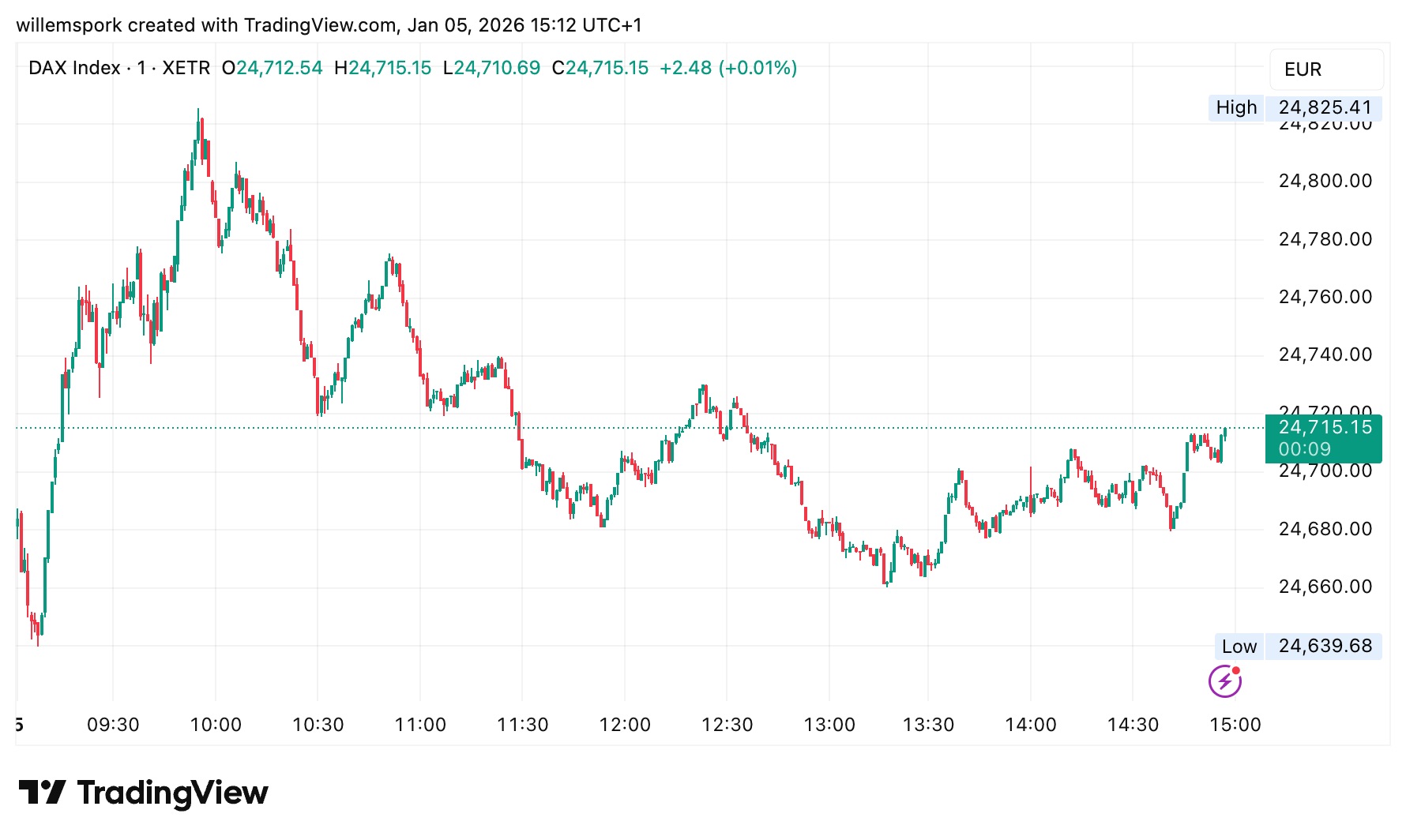Click the DAX Index symbol title
Viewport: 1406px width, 840px height.
point(74,68)
